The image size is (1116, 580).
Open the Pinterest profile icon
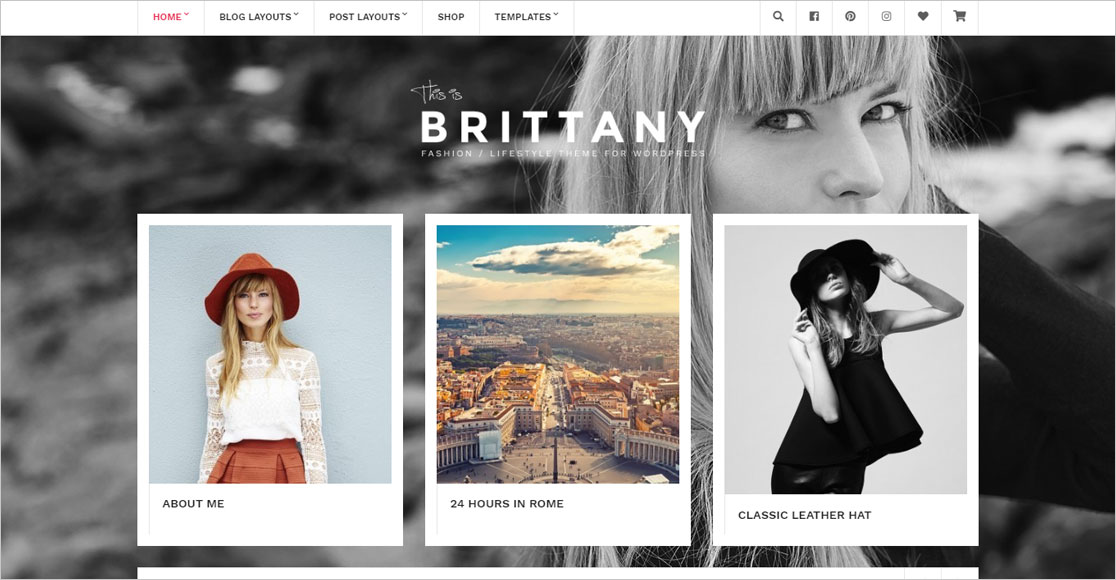tap(851, 16)
